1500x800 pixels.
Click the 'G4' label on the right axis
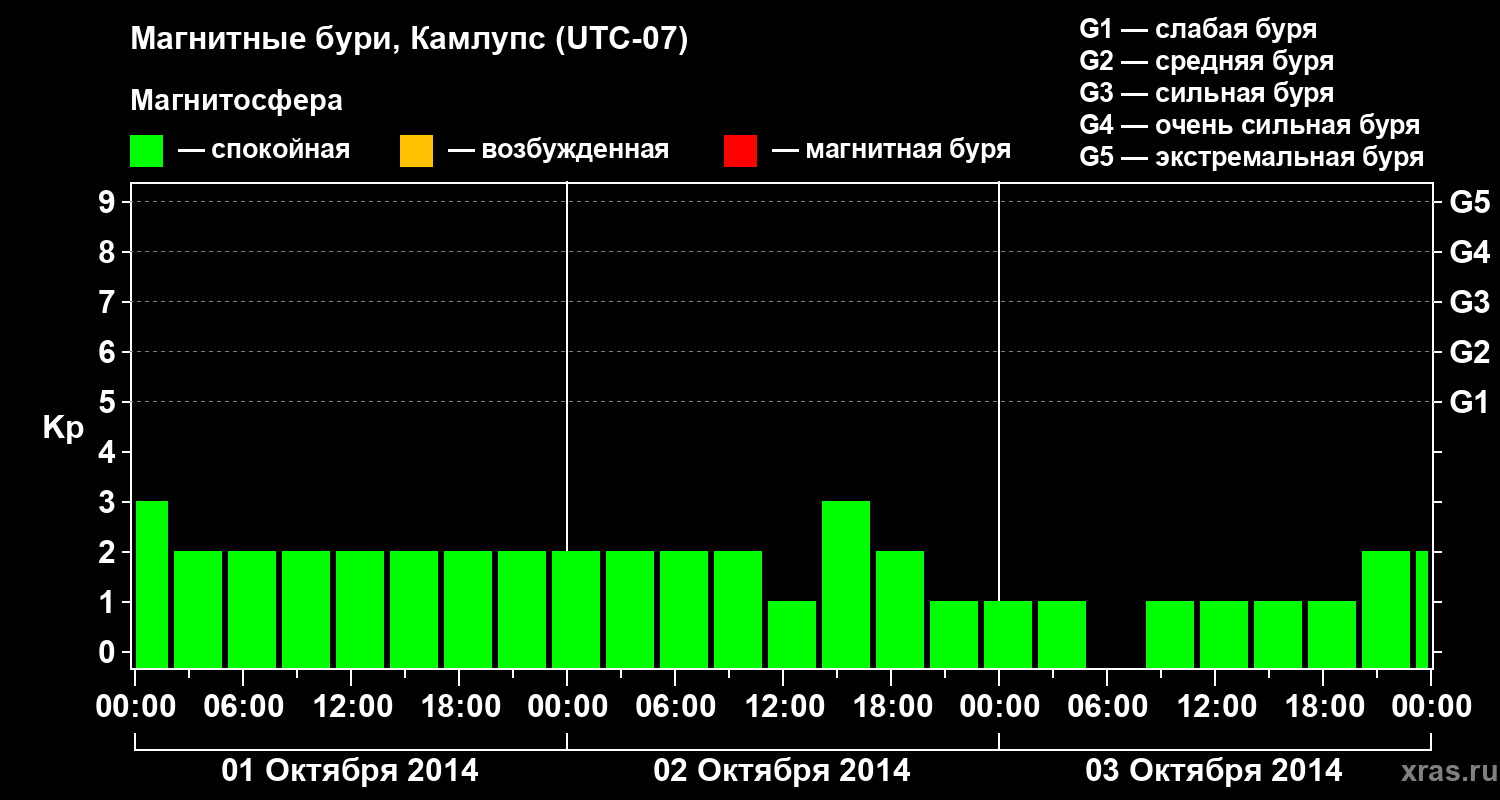point(1469,252)
